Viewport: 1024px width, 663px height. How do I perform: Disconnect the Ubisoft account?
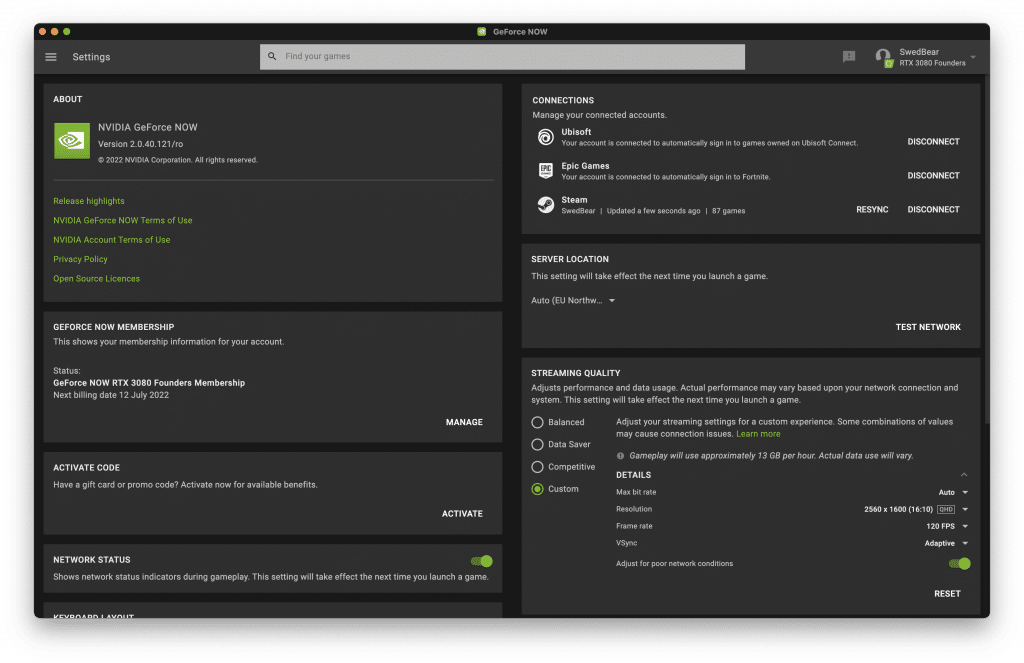click(x=933, y=142)
